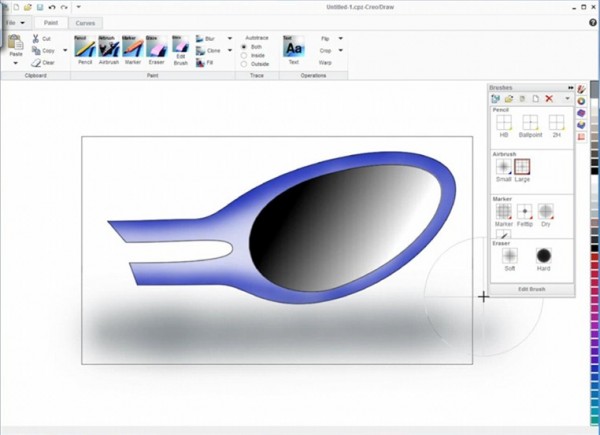Viewport: 600px width, 435px height.
Task: Delete brush with red X icon
Action: (548, 99)
